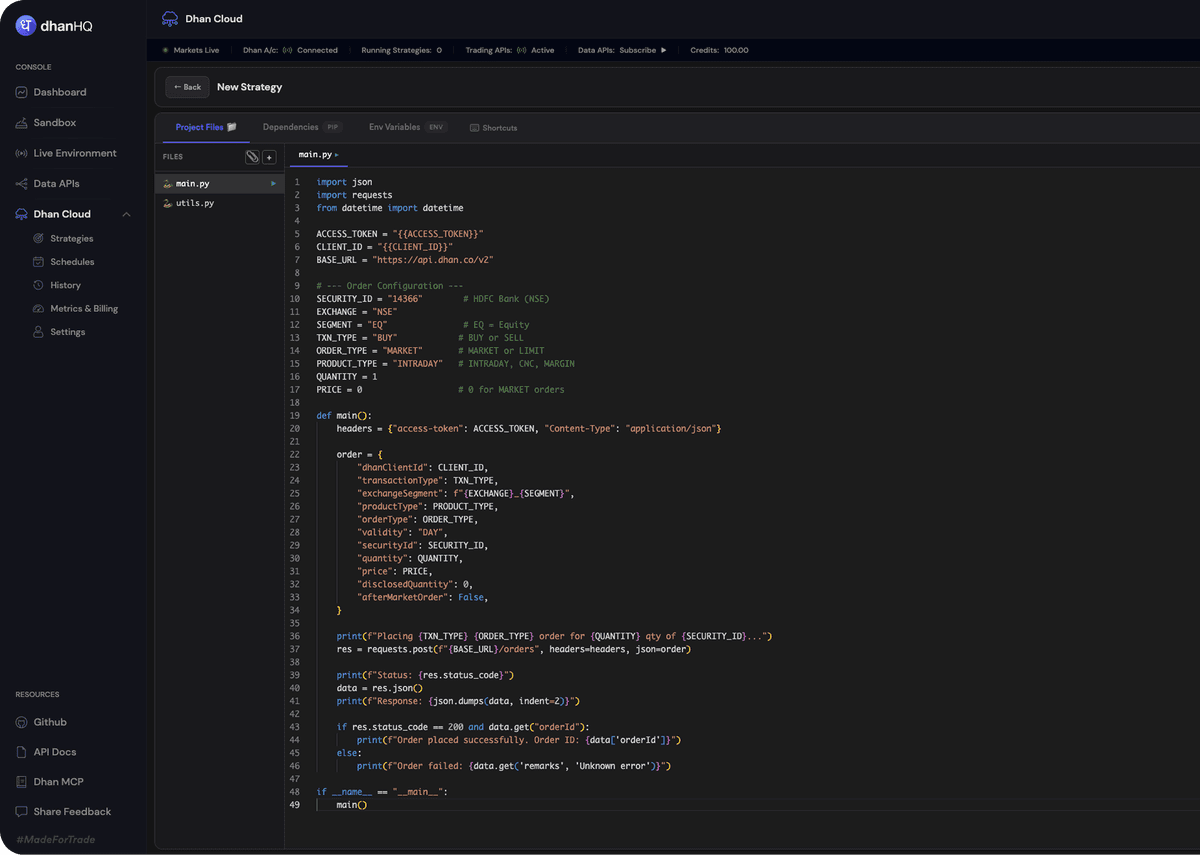Image resolution: width=1200 pixels, height=855 pixels.
Task: Click the ENV badge beside Env Variables
Action: pos(436,127)
